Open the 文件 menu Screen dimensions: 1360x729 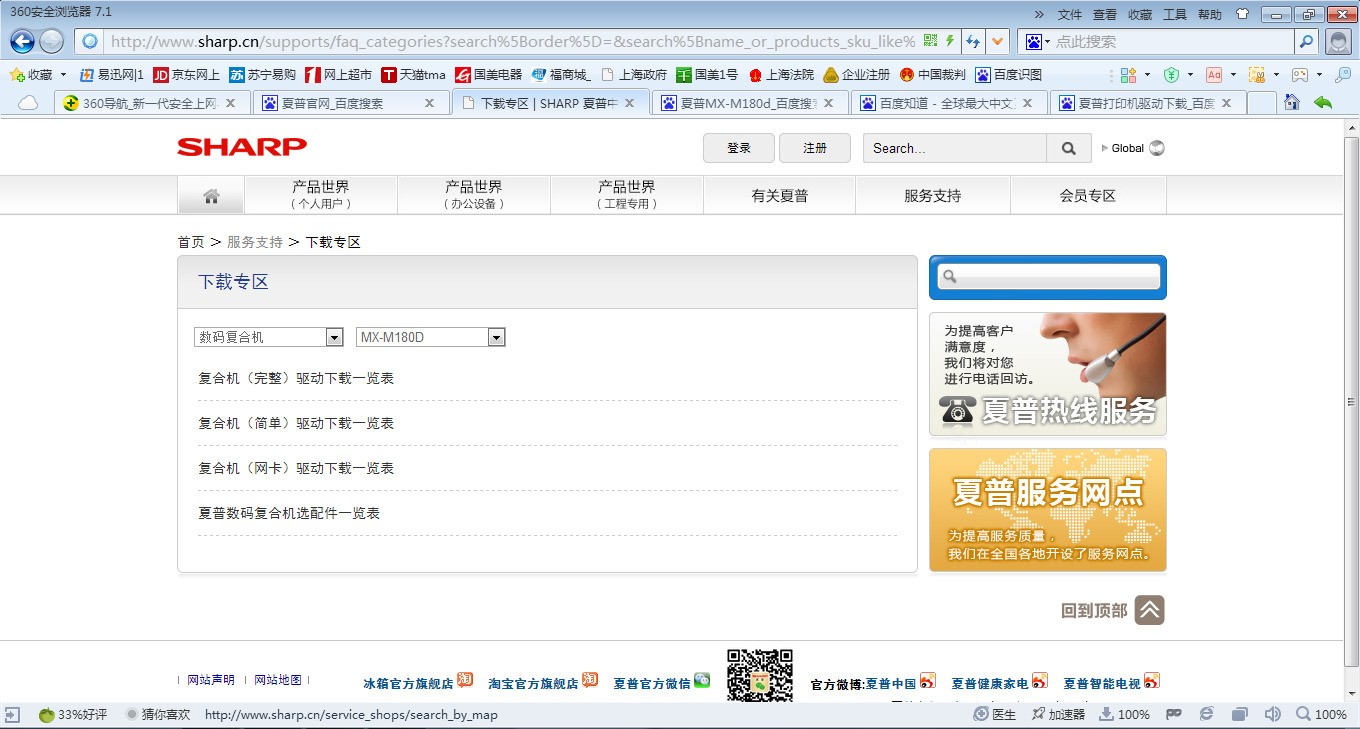(1070, 14)
